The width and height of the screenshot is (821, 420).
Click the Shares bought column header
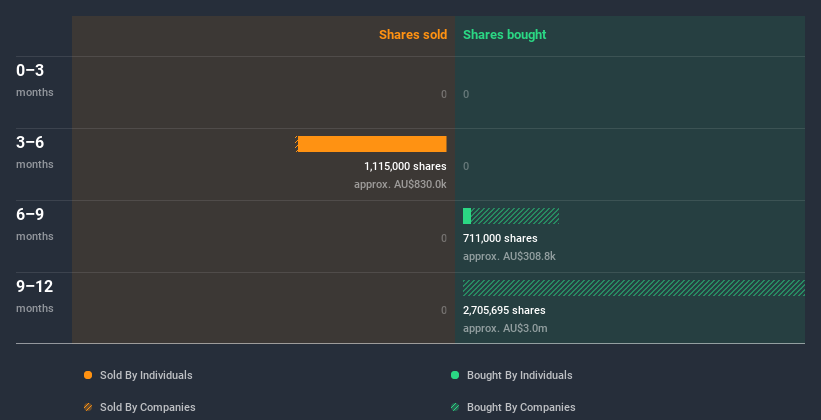coord(505,35)
